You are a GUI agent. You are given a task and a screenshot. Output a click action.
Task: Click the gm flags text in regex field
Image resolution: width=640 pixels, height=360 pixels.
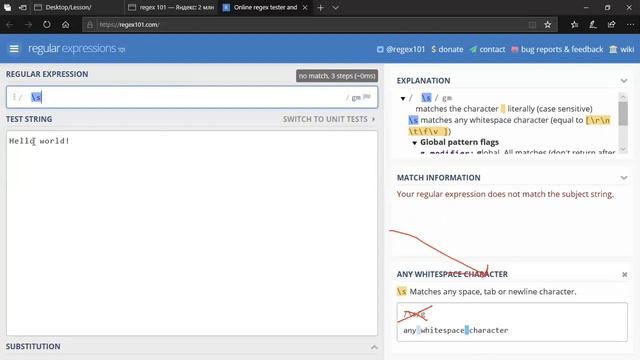356,98
